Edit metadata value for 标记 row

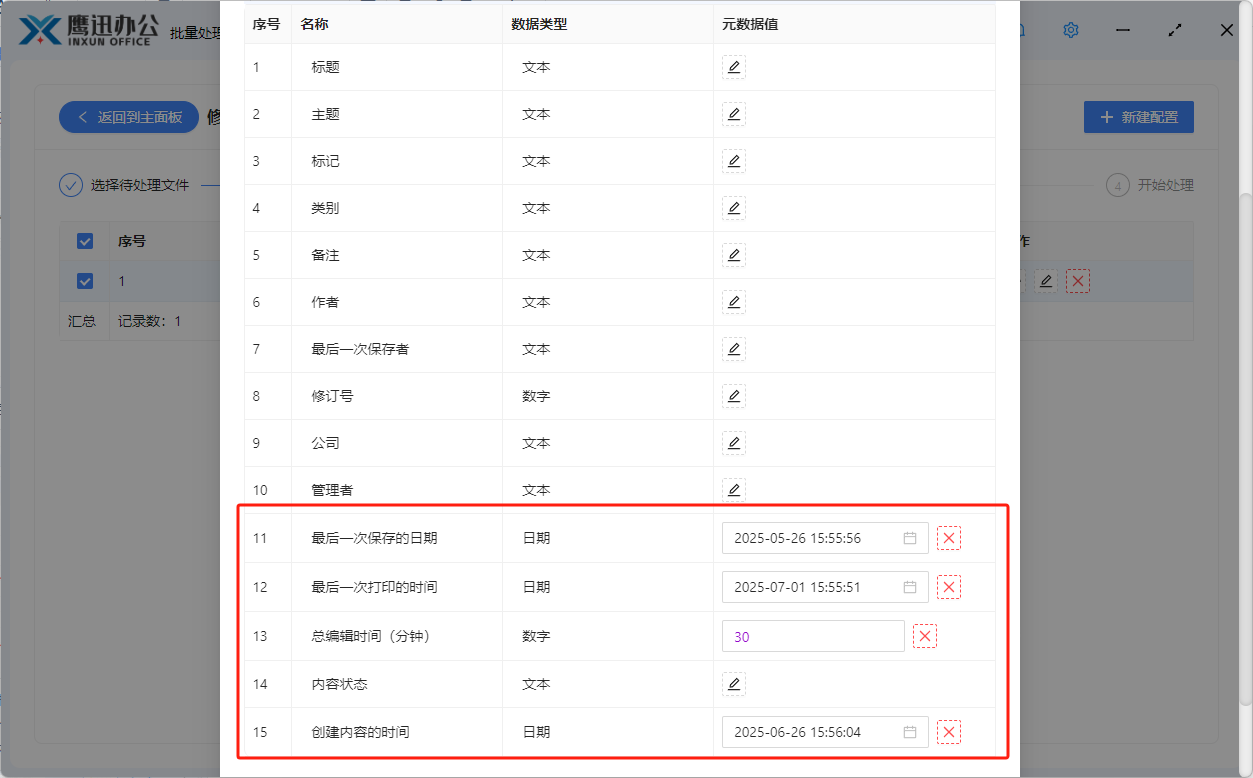[734, 161]
